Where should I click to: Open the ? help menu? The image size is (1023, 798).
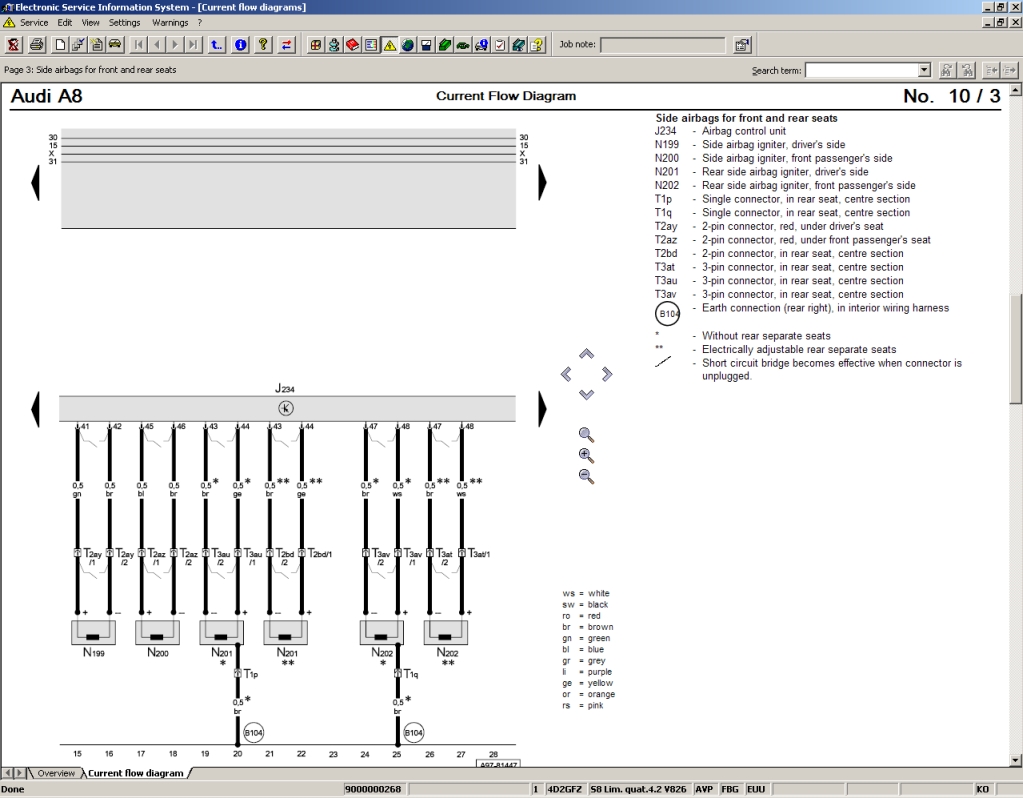pyautogui.click(x=200, y=23)
